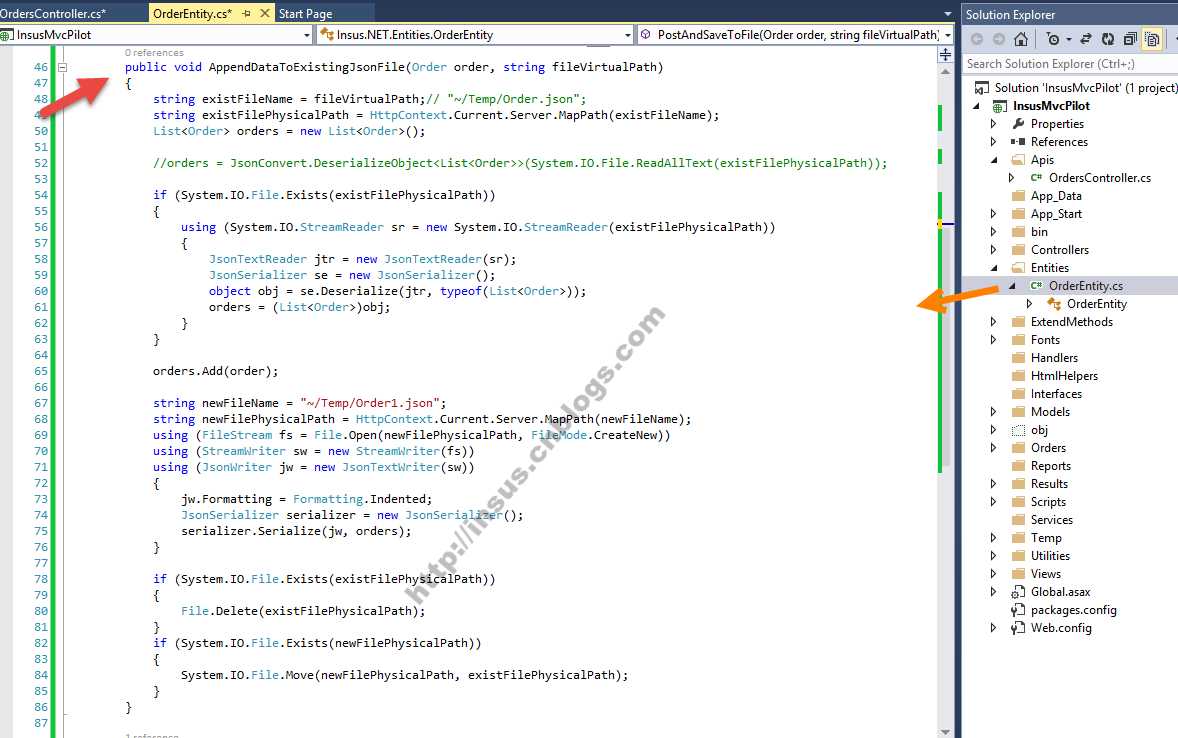
Task: Select the App_Data folder
Action: coord(1056,196)
